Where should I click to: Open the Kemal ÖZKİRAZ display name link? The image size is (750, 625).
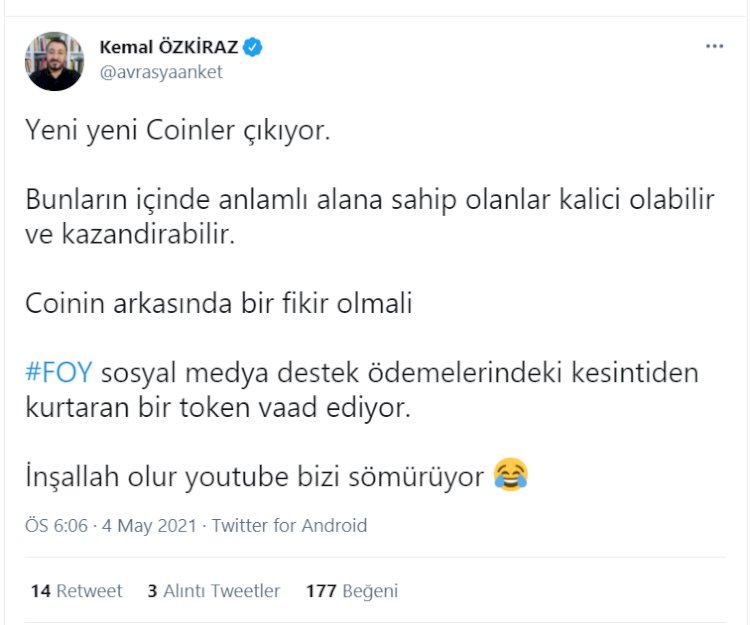170,47
